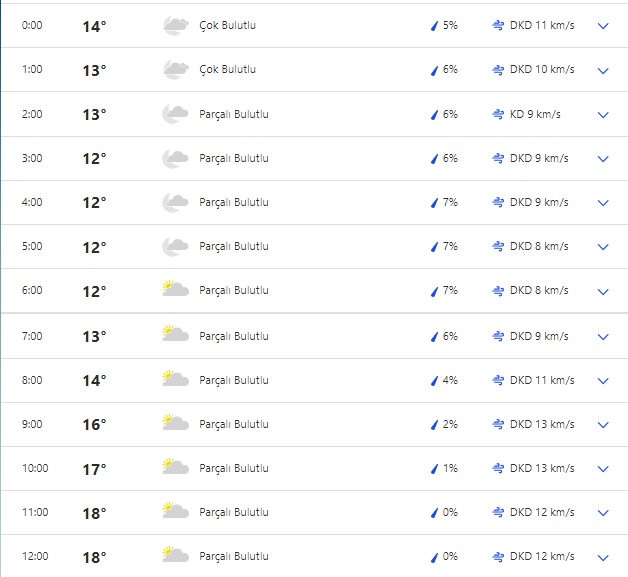Click 'Parçalı Bulutlu' label in 9:00 row

(x=234, y=424)
